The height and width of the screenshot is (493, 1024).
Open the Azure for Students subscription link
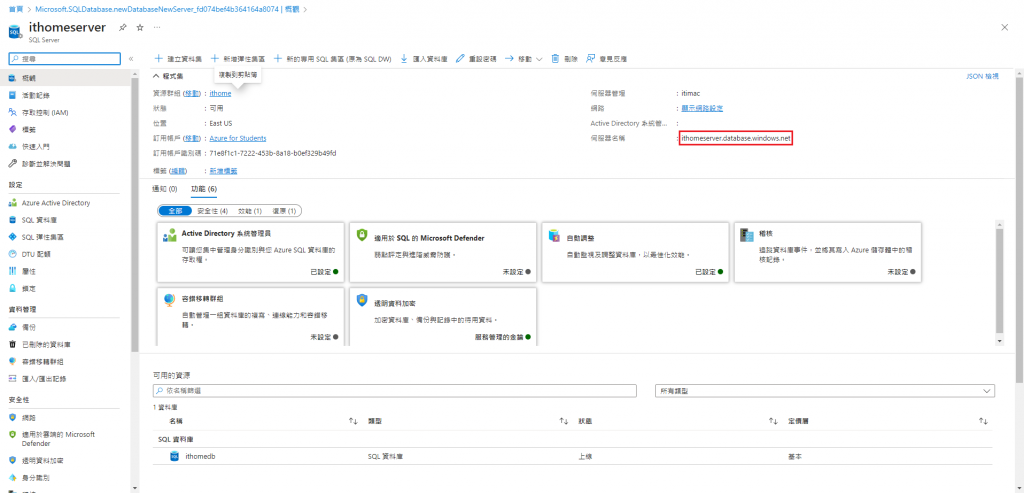pos(238,138)
